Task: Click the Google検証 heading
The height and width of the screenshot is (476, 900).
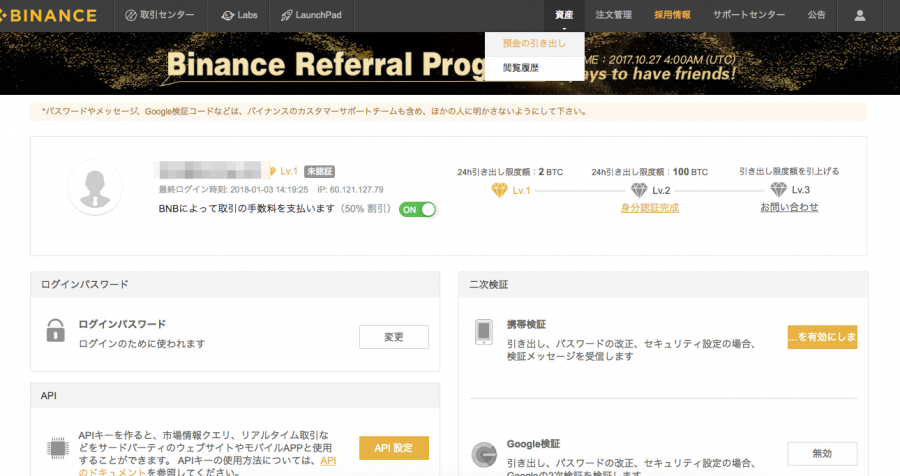Action: (x=533, y=444)
